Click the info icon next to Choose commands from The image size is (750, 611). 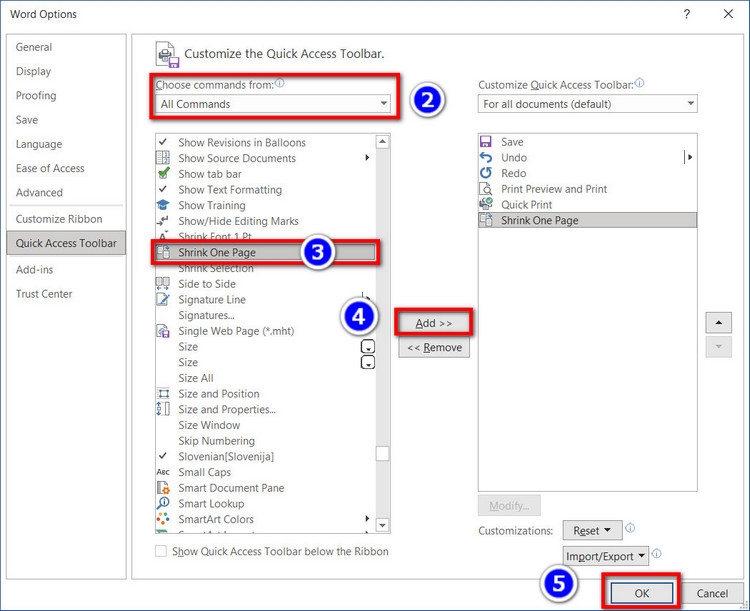[280, 83]
